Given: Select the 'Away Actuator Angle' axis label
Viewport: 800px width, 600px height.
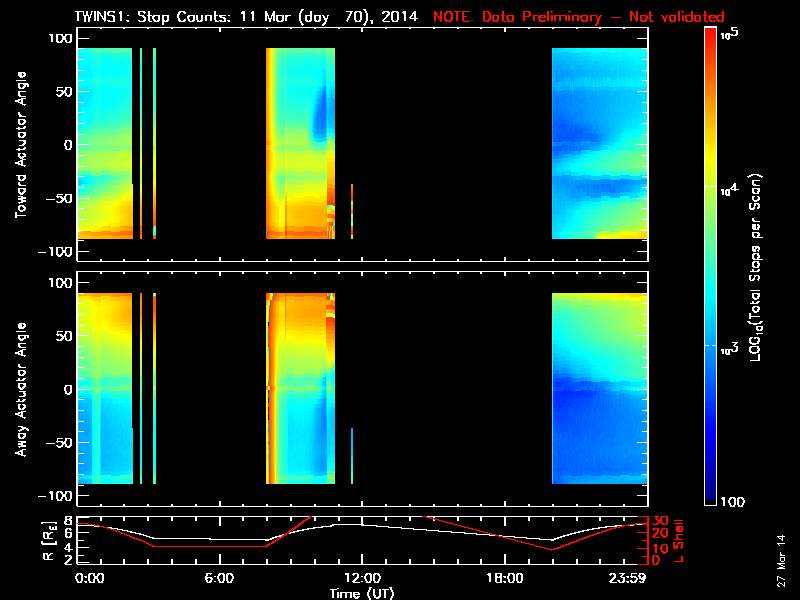Looking at the screenshot, I should tap(18, 389).
